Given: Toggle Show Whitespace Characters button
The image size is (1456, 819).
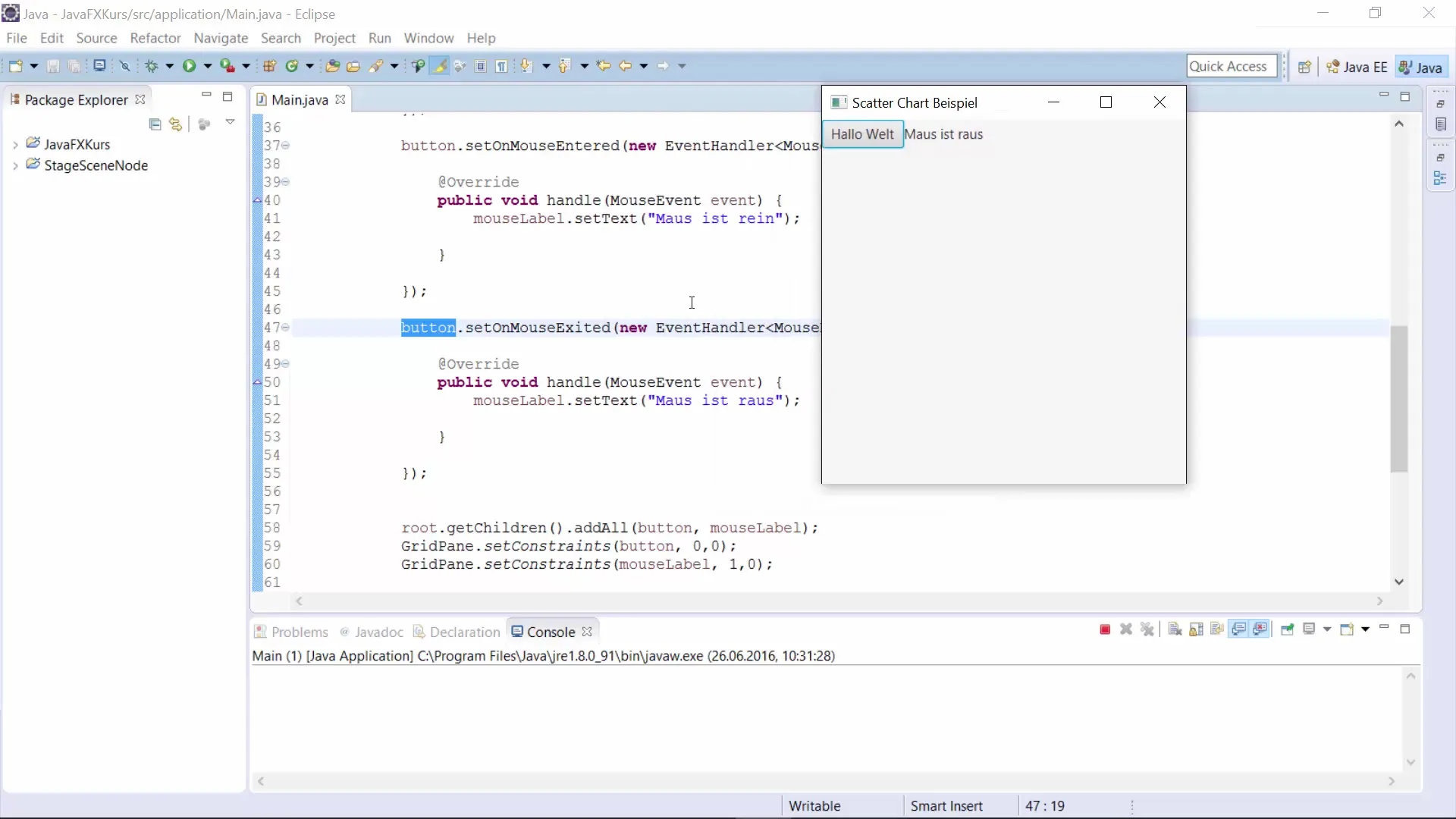Looking at the screenshot, I should [x=502, y=66].
